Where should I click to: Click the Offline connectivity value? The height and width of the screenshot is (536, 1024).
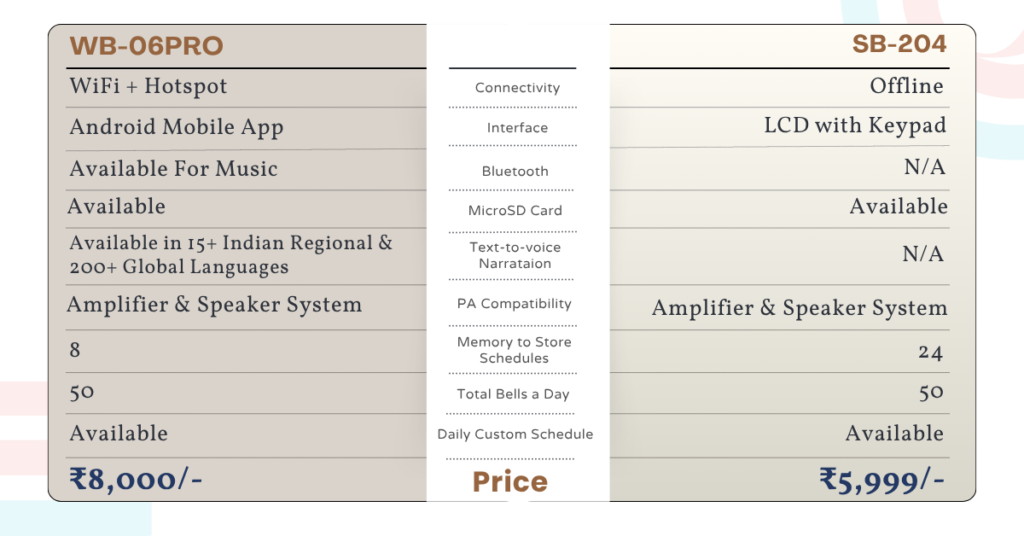pos(906,86)
